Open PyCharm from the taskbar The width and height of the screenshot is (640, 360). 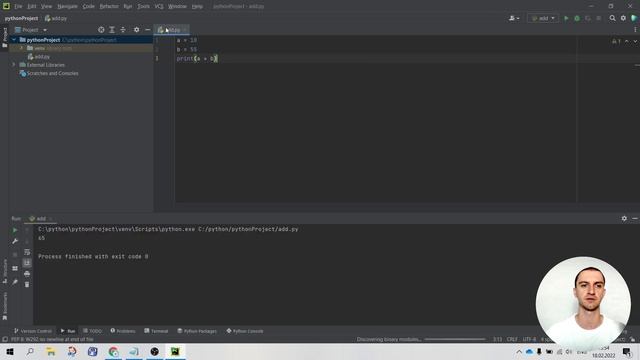coord(175,351)
